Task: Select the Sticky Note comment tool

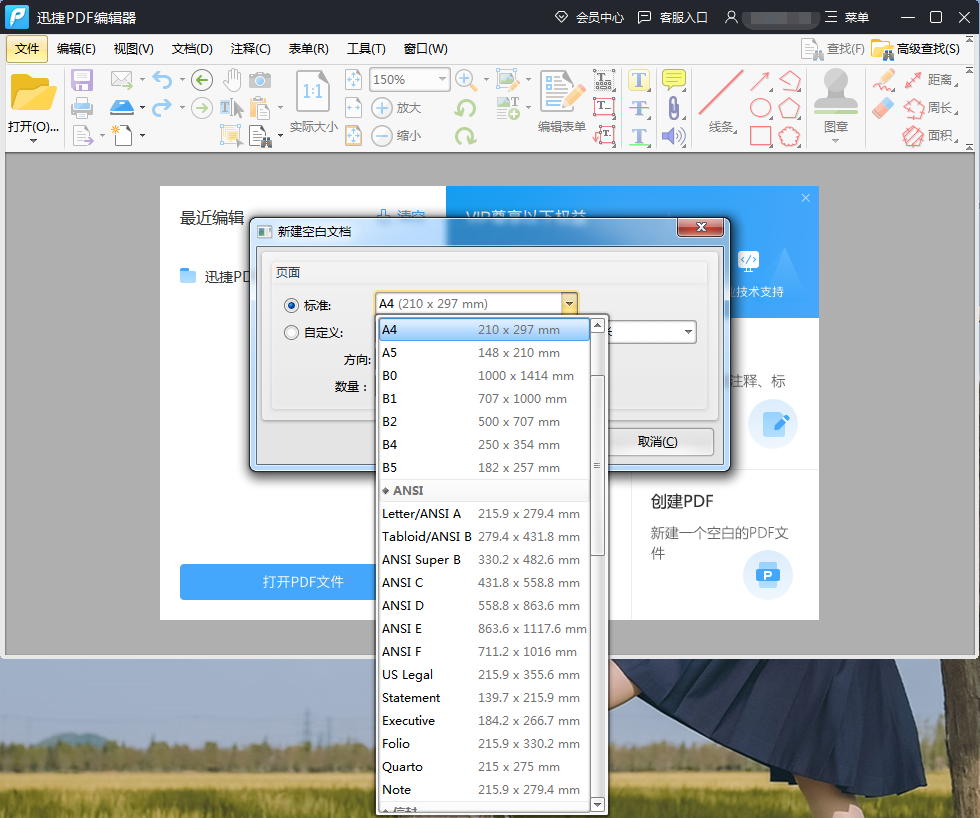Action: coord(674,80)
